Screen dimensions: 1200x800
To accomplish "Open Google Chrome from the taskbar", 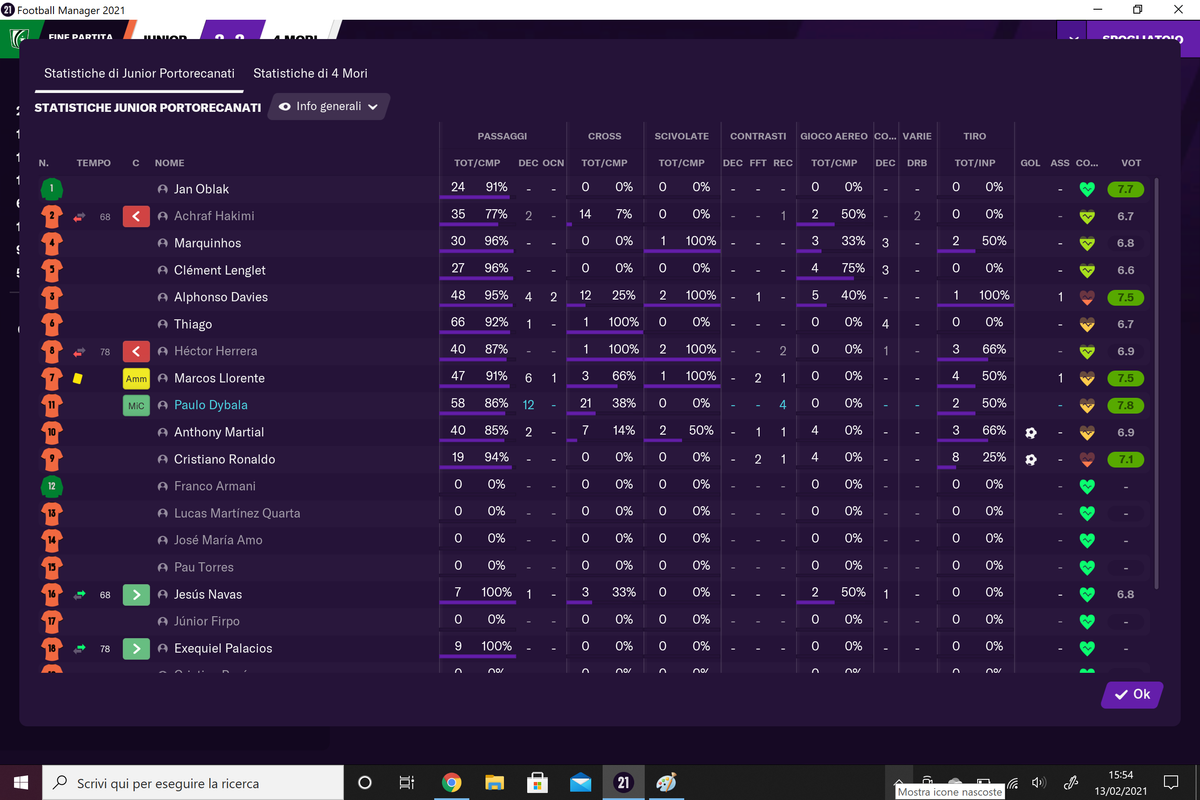I will [451, 783].
